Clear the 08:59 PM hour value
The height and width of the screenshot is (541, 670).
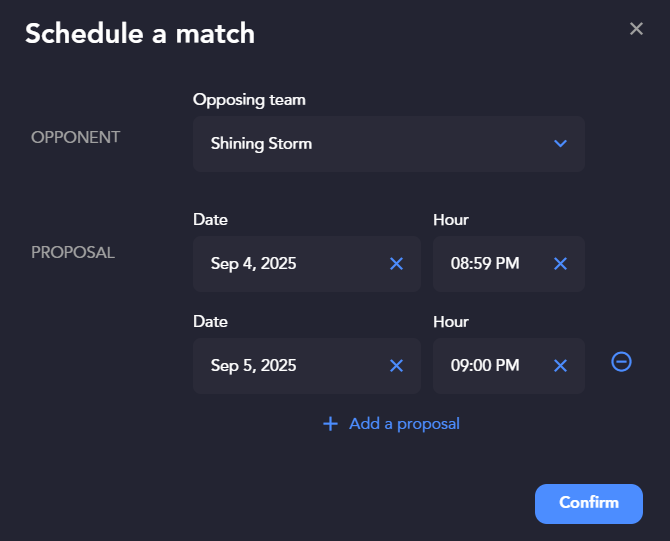point(560,264)
